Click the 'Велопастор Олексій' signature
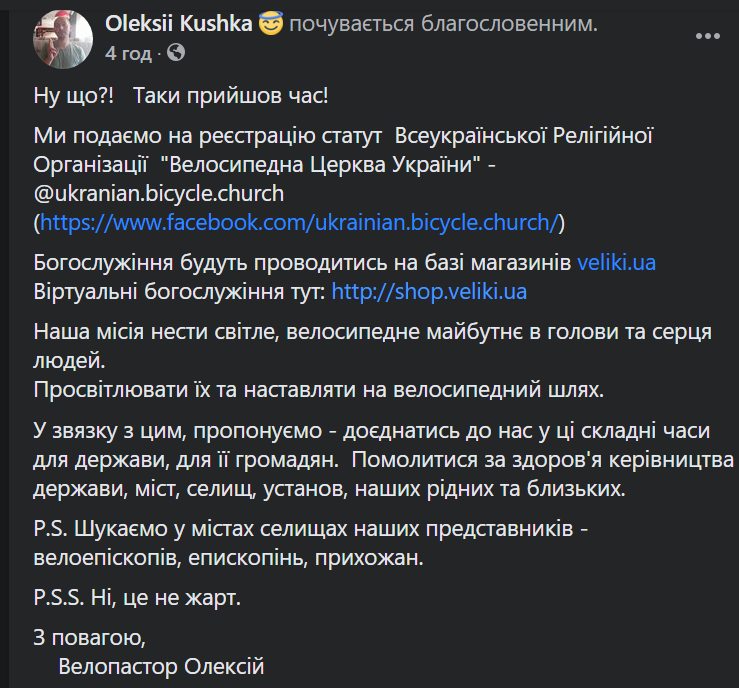Screen dimensions: 739x688 click(x=161, y=666)
